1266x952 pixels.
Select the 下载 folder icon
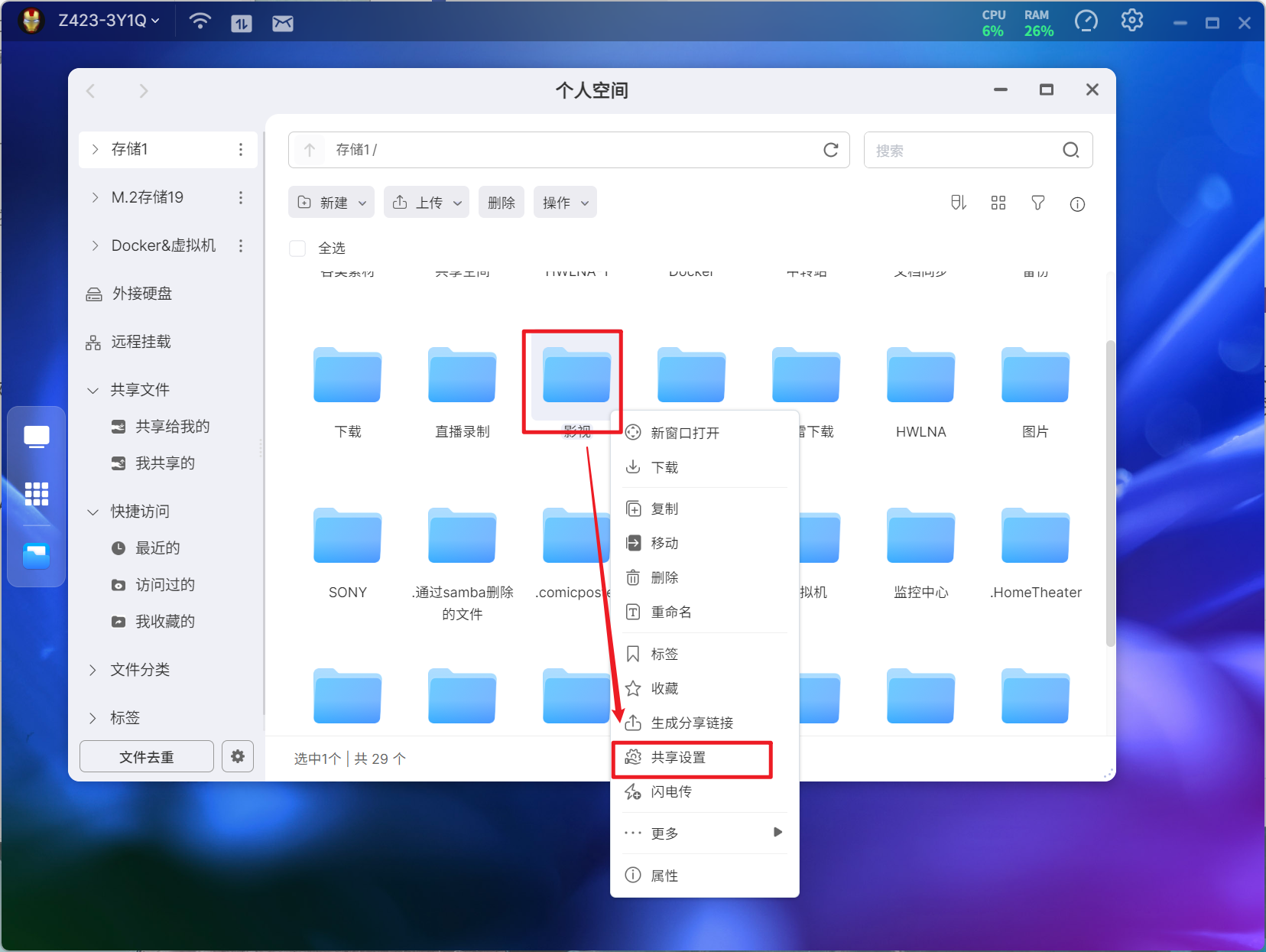(348, 375)
